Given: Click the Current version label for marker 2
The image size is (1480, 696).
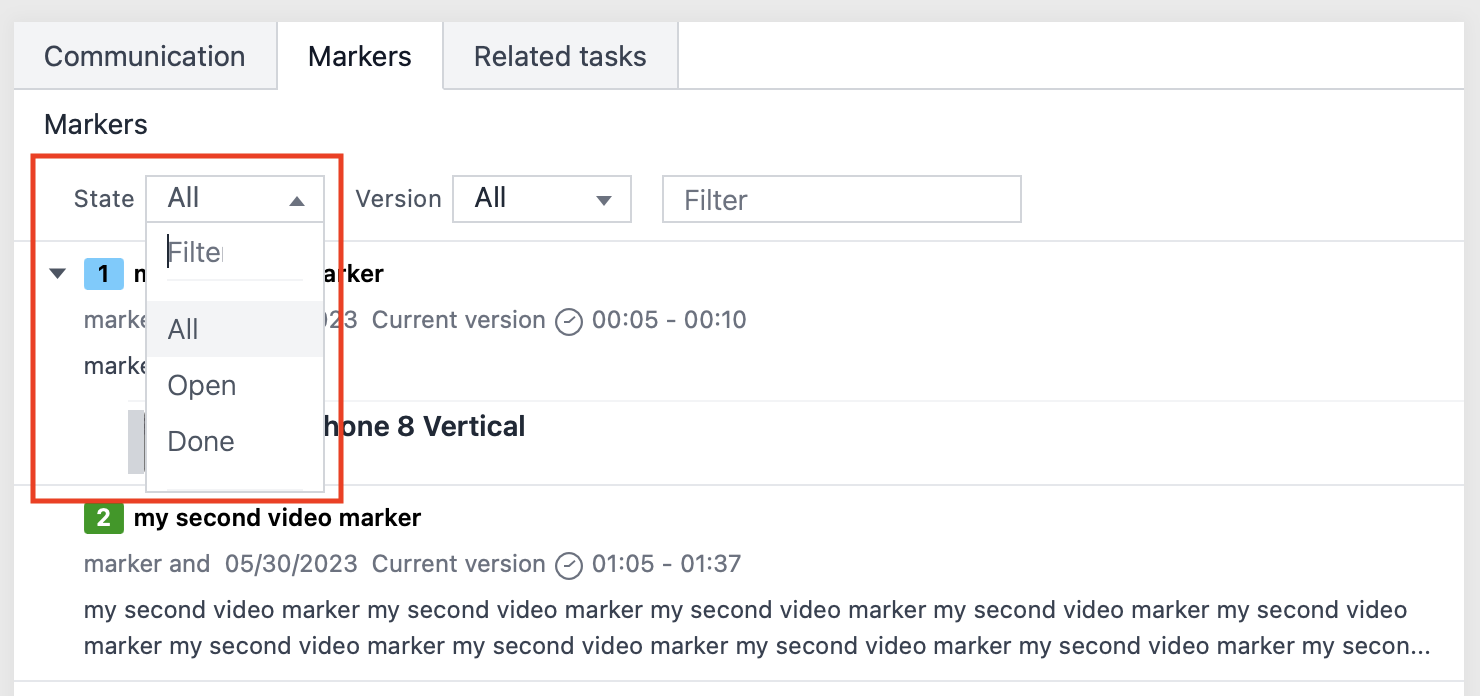Looking at the screenshot, I should click(x=458, y=563).
